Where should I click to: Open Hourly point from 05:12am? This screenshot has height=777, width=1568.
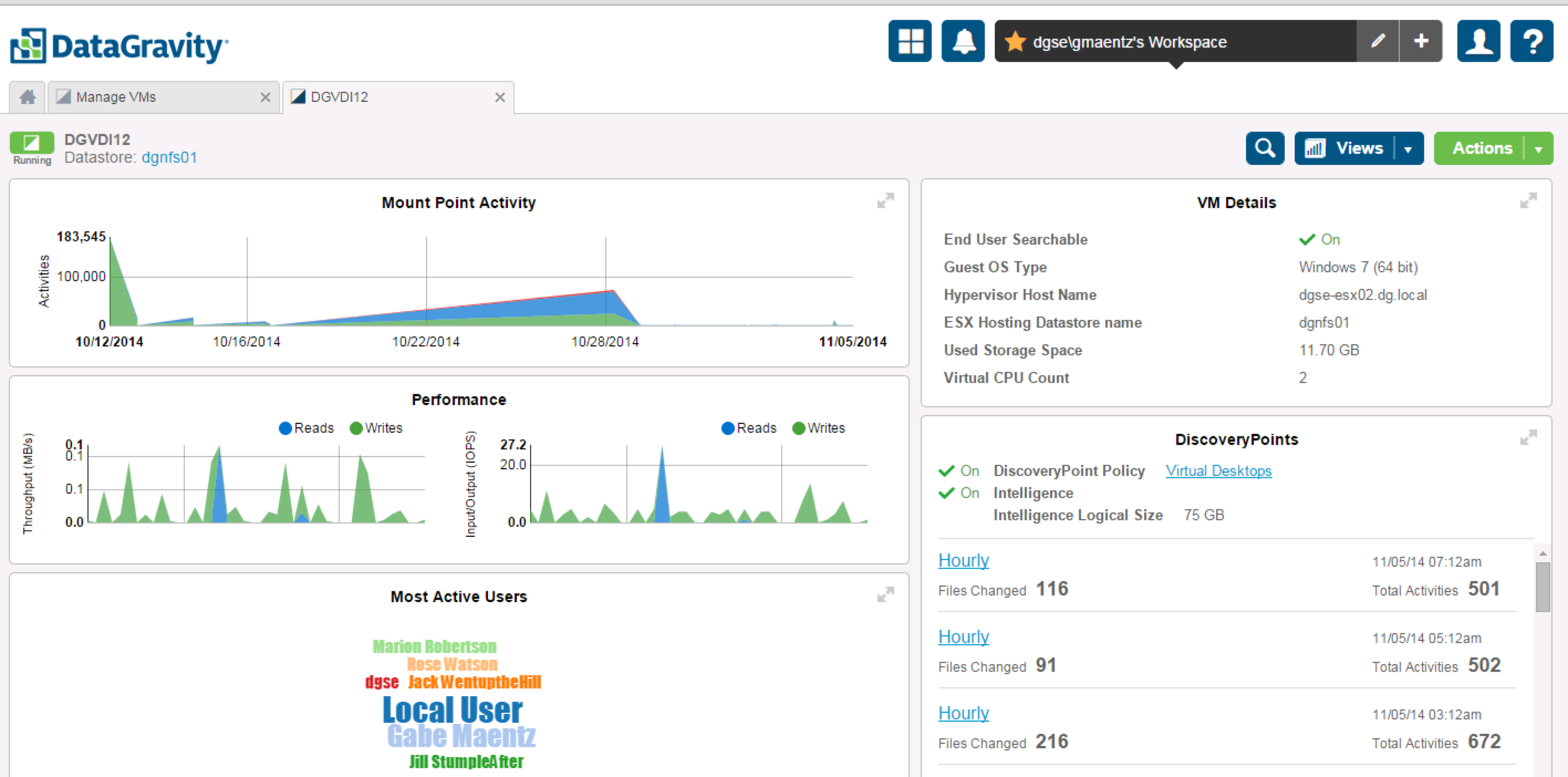point(963,637)
